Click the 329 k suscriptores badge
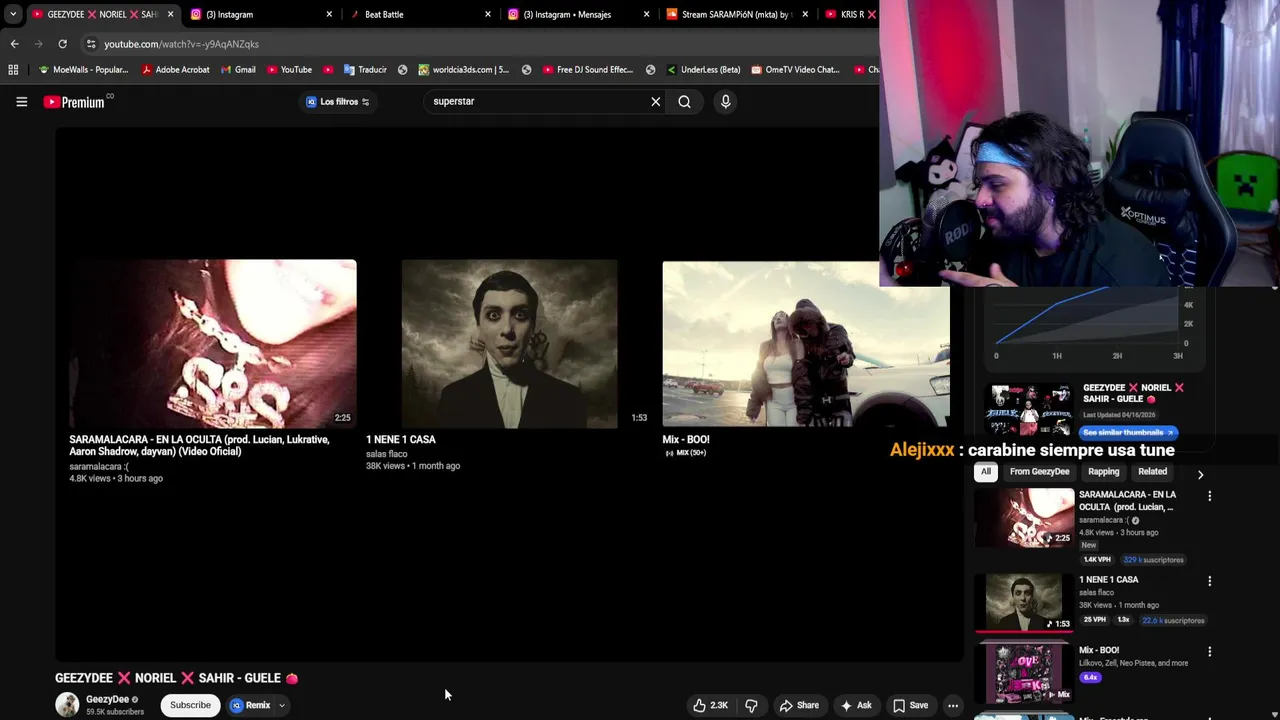This screenshot has height=720, width=1280. tap(1153, 560)
